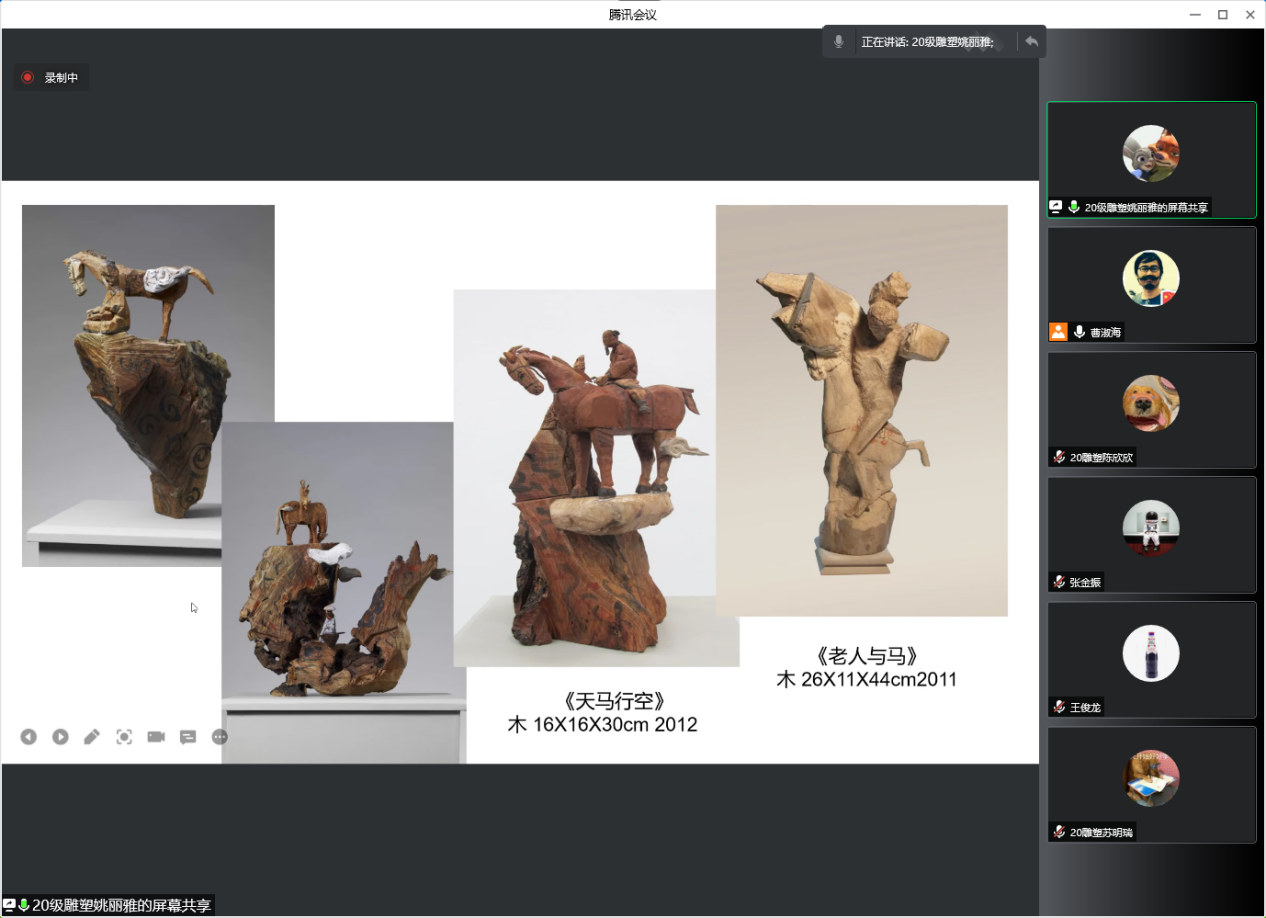The height and width of the screenshot is (918, 1266).
Task: Open the subtitles/comment icon in slide toolbar
Action: coord(188,737)
